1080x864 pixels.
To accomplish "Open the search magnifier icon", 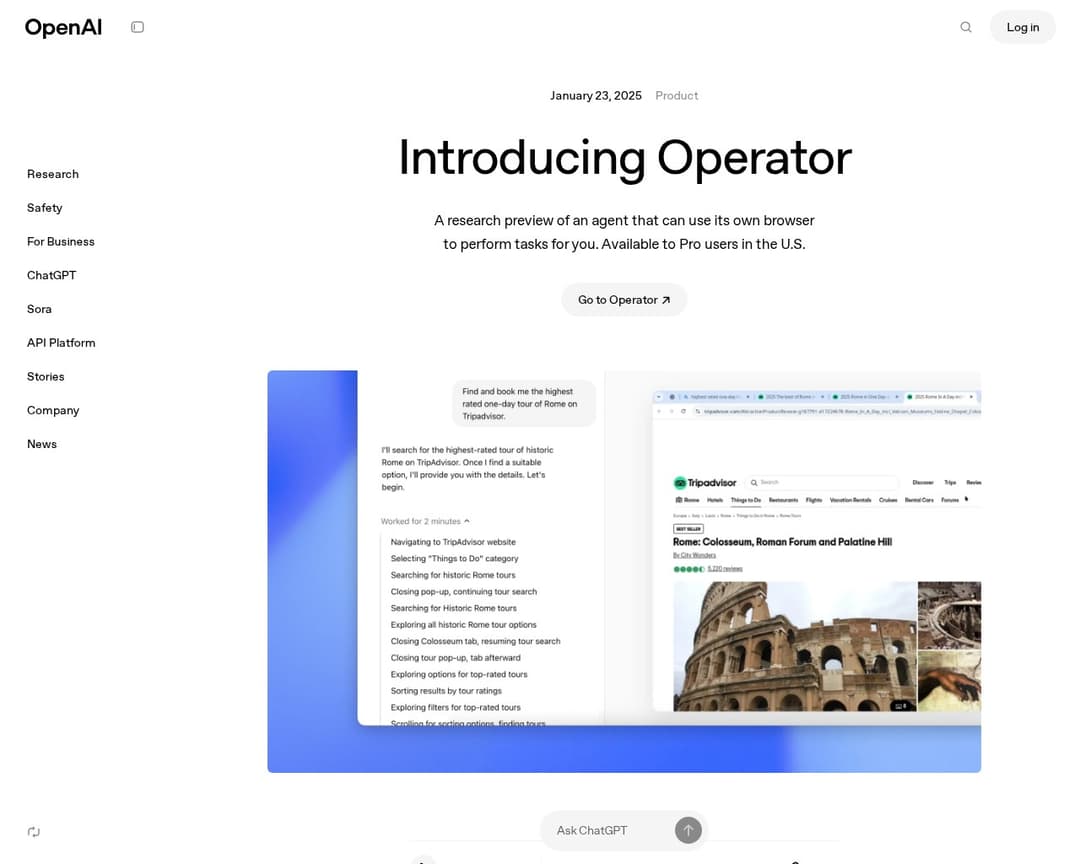I will [x=966, y=27].
